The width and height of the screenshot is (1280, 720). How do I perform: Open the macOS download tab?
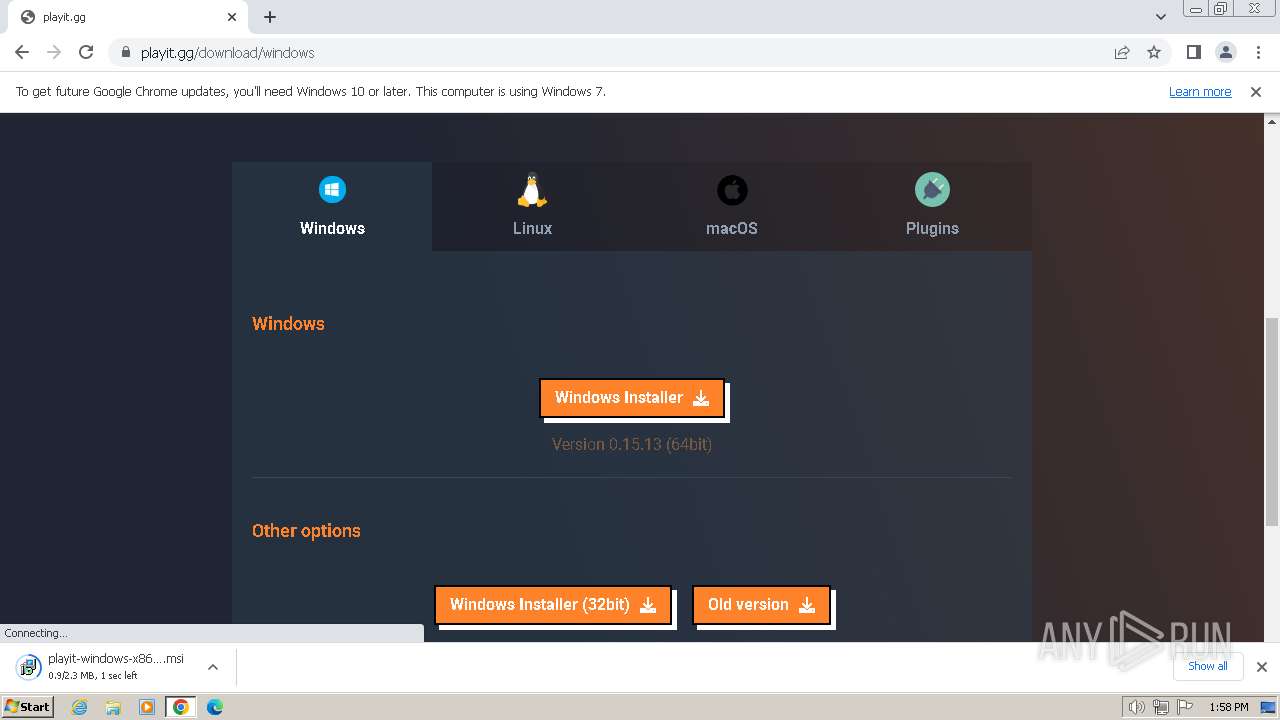pyautogui.click(x=732, y=207)
